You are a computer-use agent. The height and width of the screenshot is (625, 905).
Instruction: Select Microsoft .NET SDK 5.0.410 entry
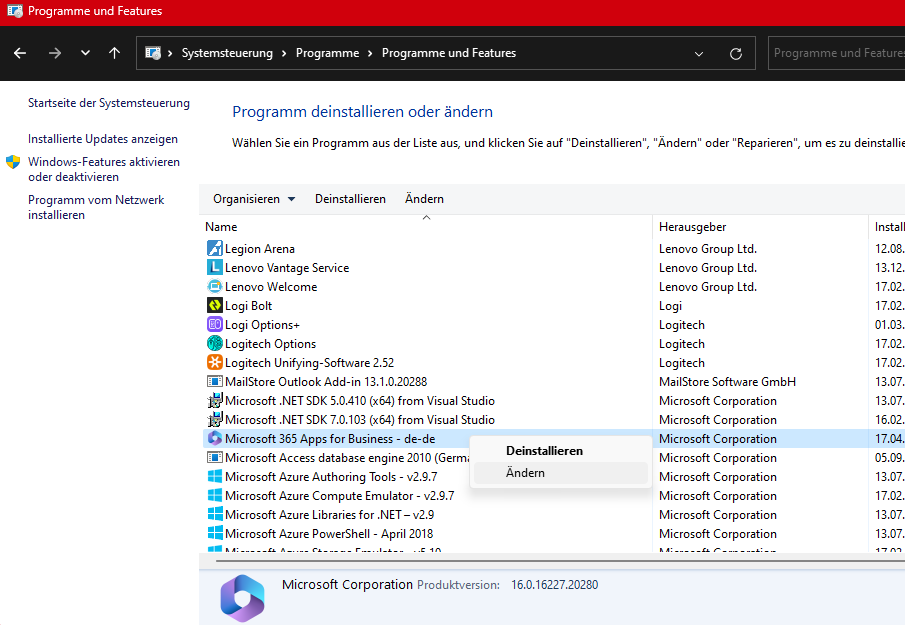(360, 401)
